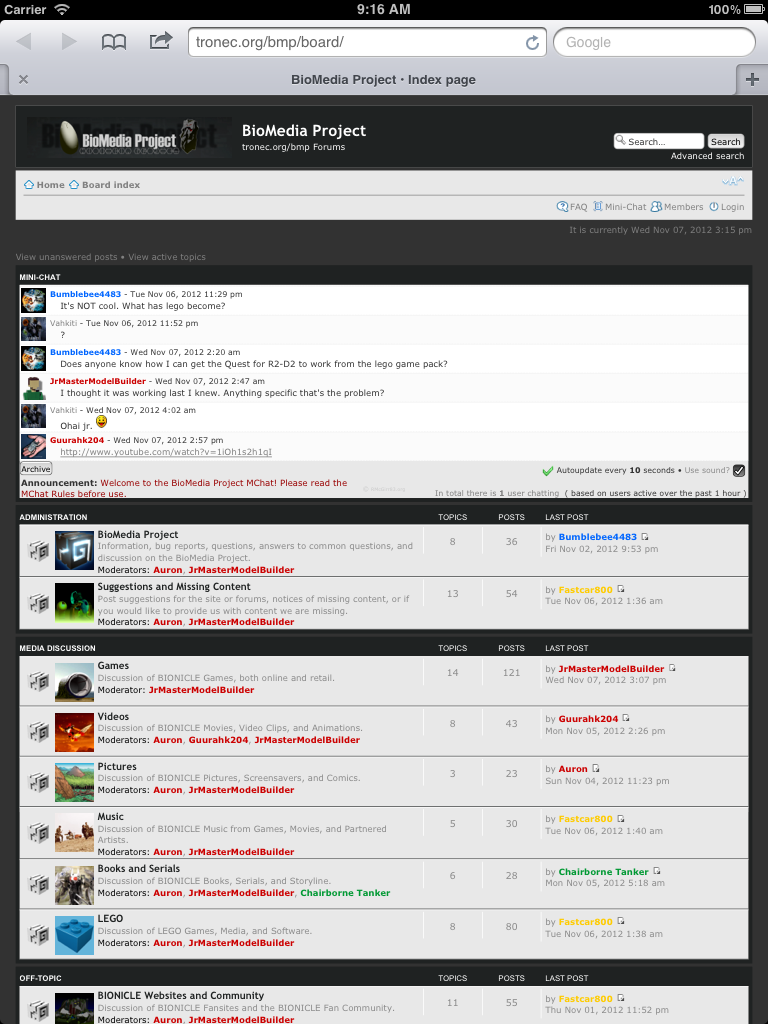Click the Videos forum image icon
Image resolution: width=768 pixels, height=1024 pixels.
(x=74, y=733)
